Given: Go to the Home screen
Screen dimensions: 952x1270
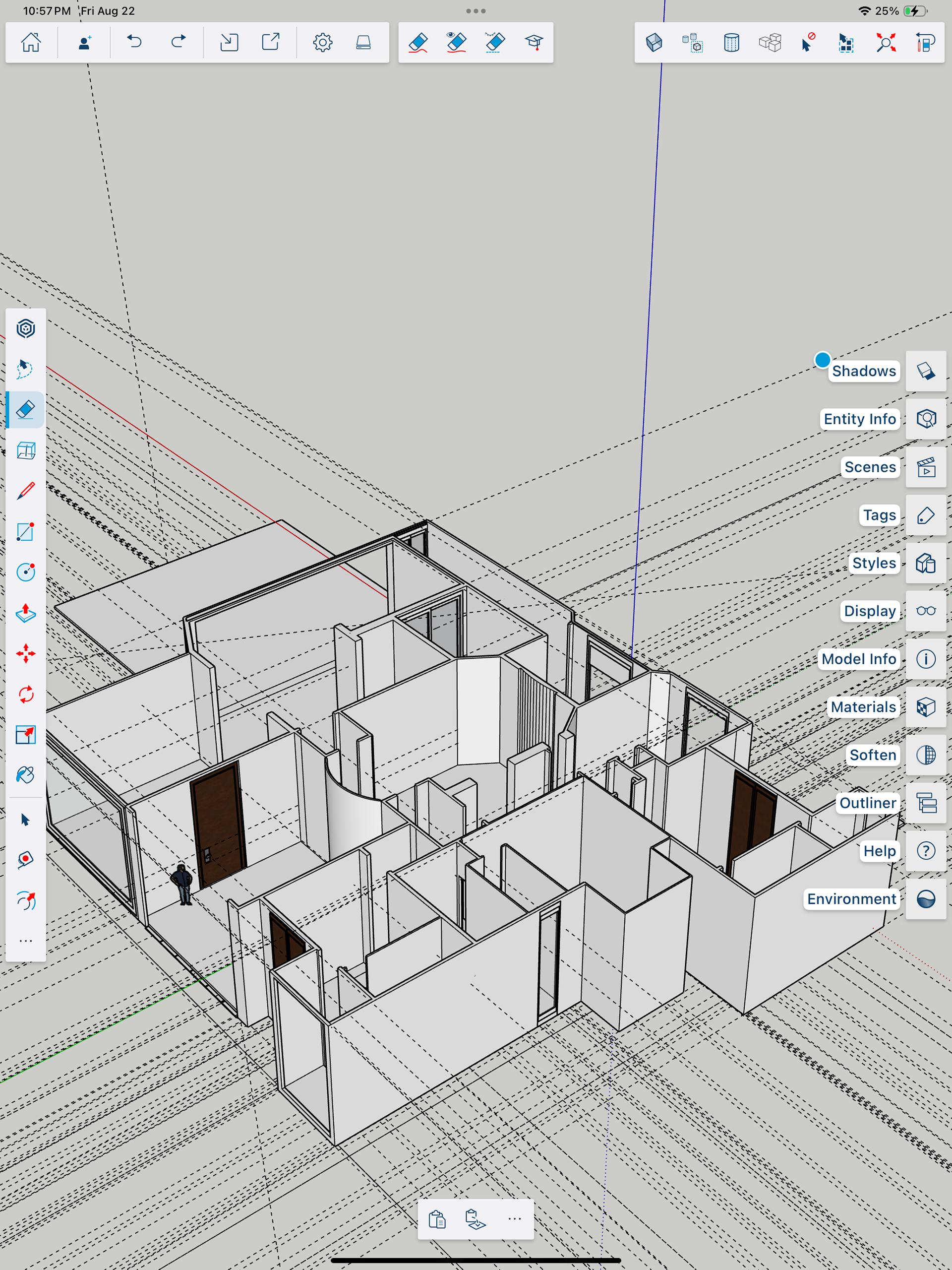Looking at the screenshot, I should point(31,43).
